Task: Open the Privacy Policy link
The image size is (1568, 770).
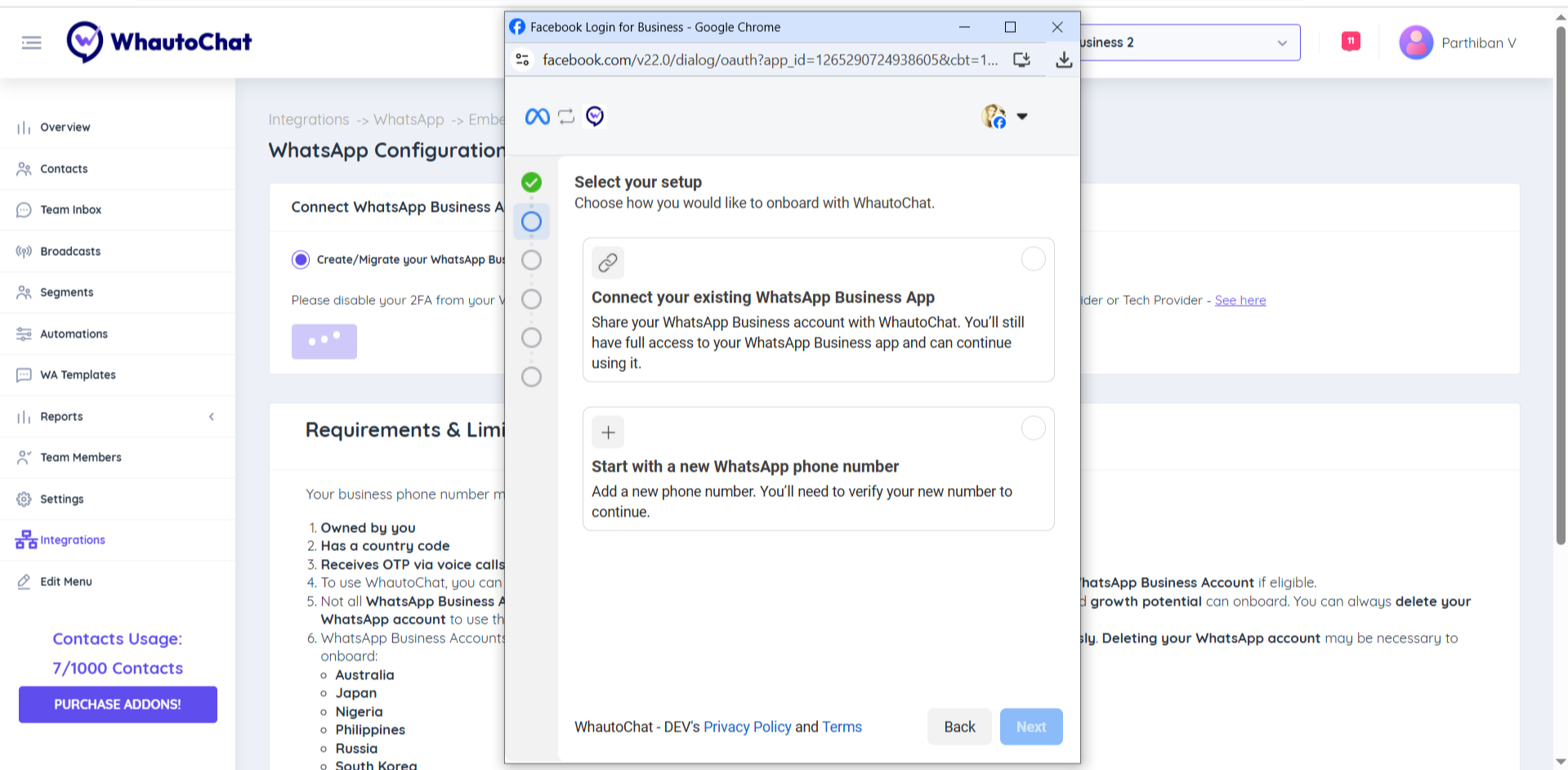Action: (748, 727)
